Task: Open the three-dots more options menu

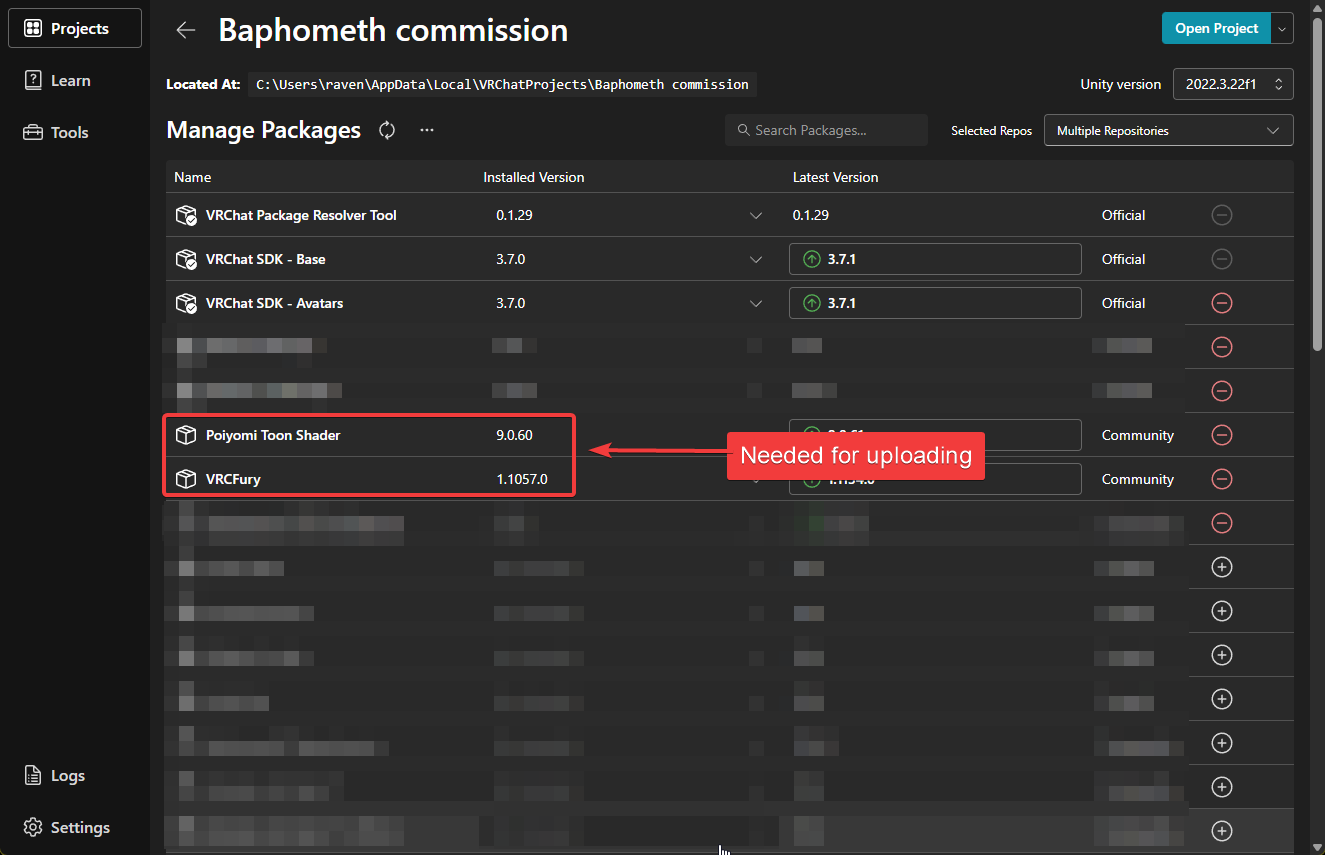Action: [427, 130]
